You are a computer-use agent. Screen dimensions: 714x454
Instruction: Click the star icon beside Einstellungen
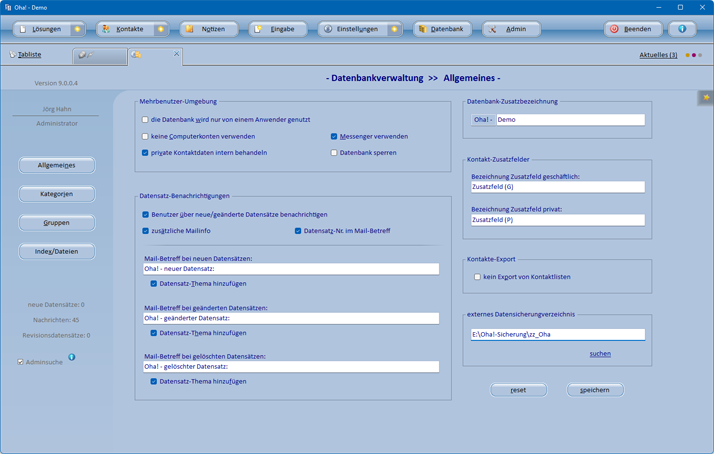[394, 29]
